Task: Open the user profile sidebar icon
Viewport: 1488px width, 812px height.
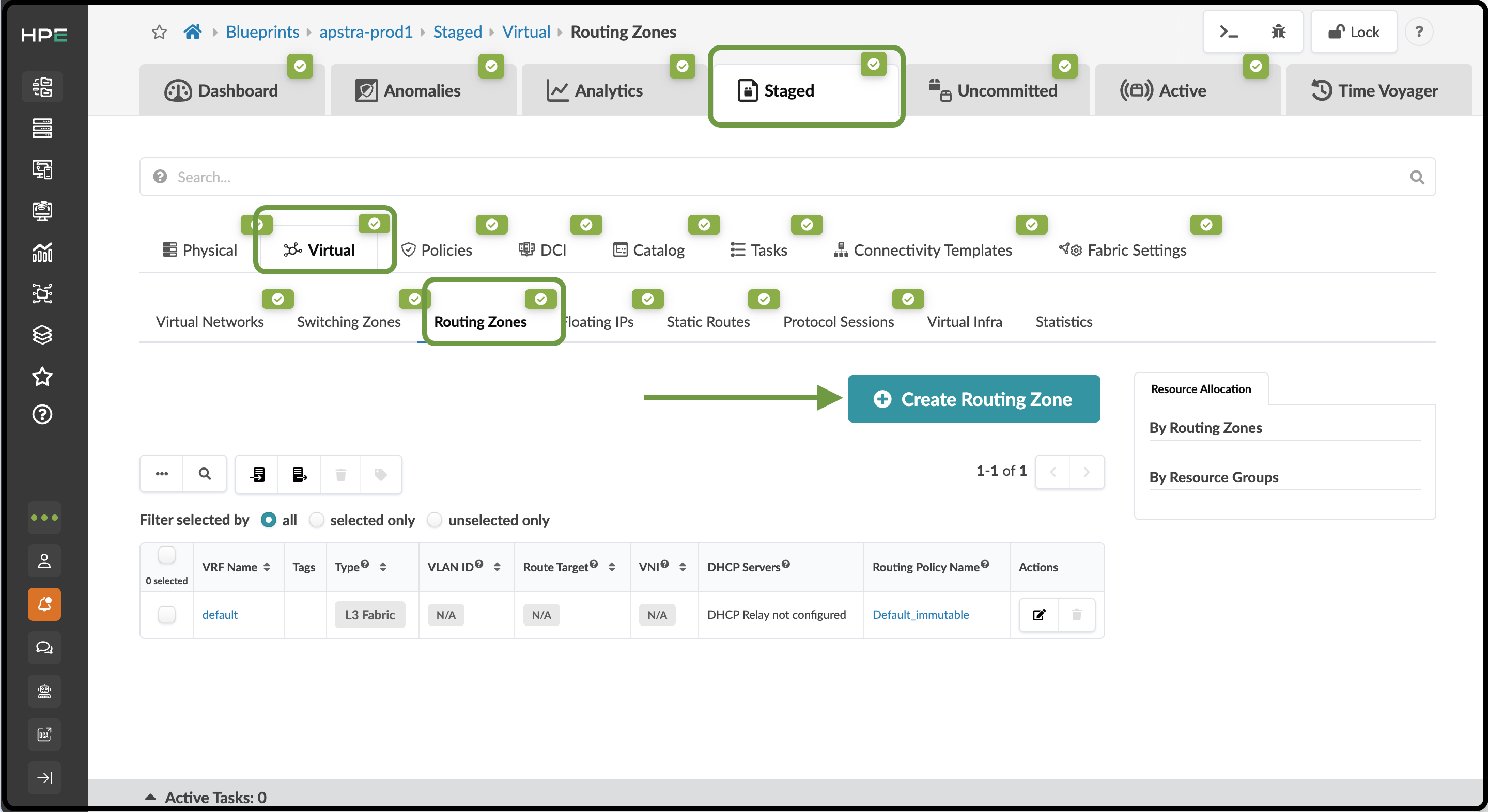Action: (x=44, y=561)
